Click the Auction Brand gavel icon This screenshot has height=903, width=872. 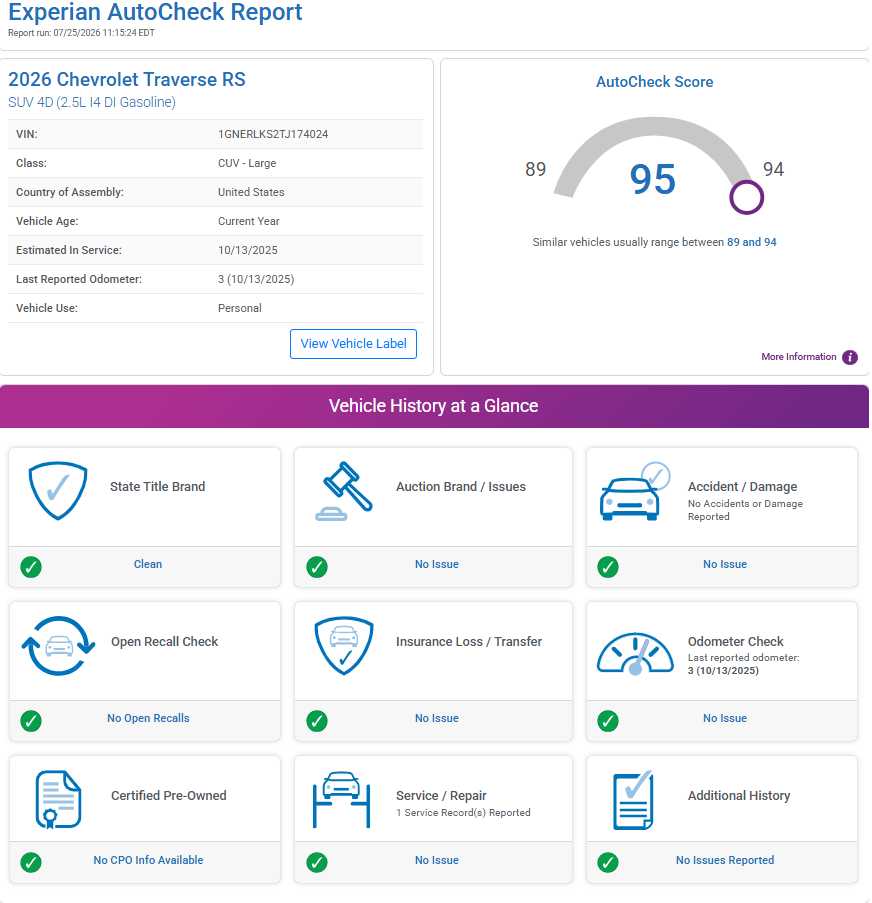click(x=344, y=491)
